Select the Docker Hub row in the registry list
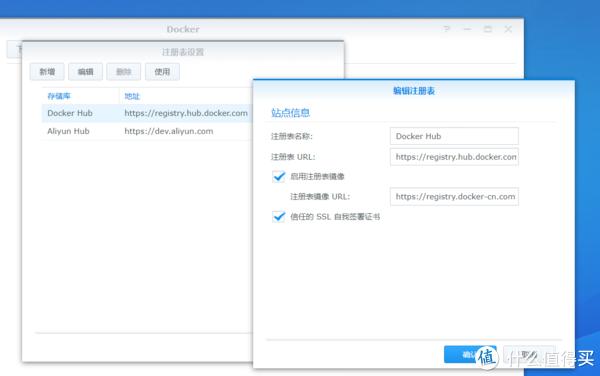Viewport: 600px width, 376px height. pos(147,113)
